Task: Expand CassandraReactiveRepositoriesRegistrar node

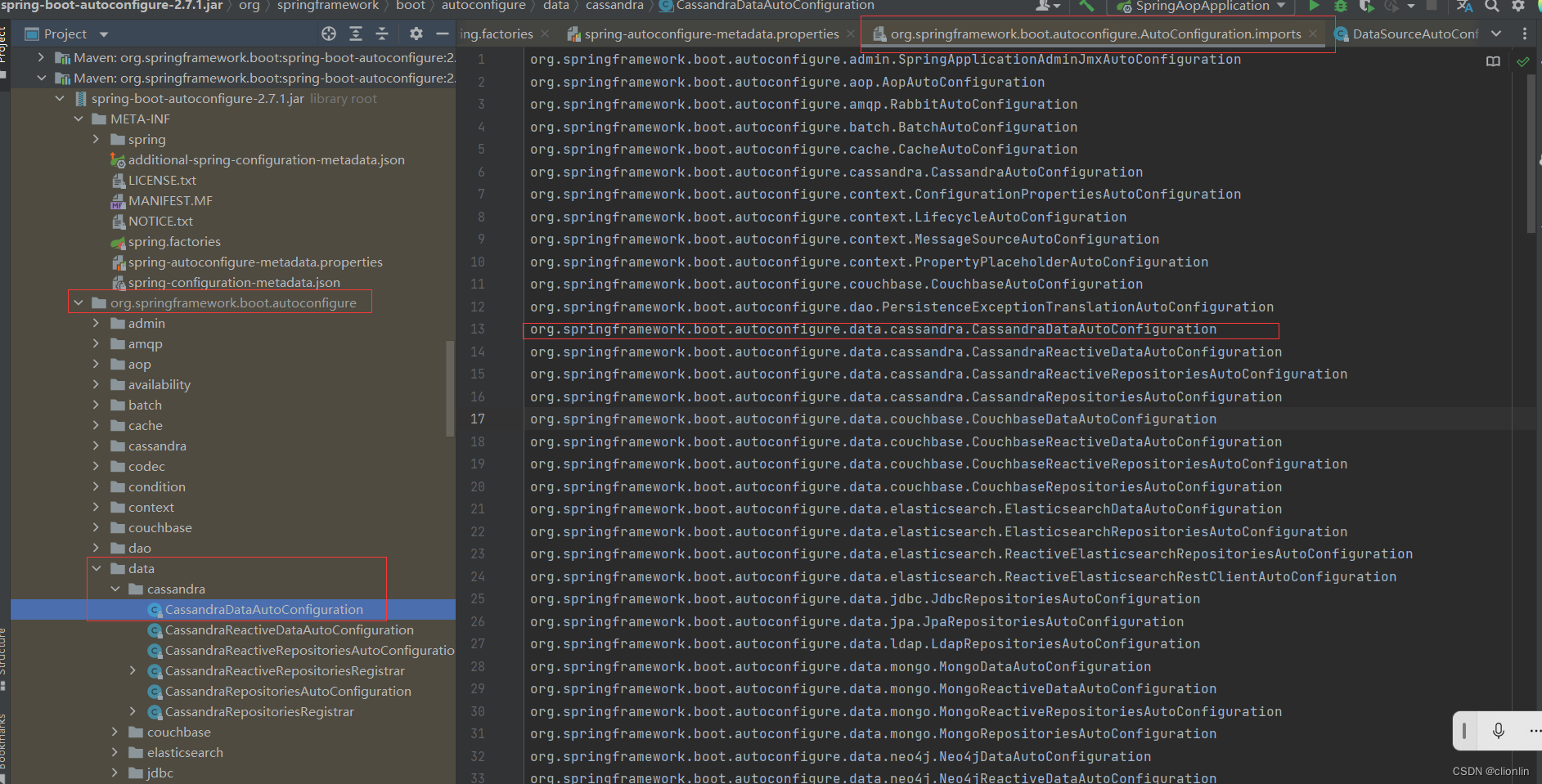Action: pos(133,671)
